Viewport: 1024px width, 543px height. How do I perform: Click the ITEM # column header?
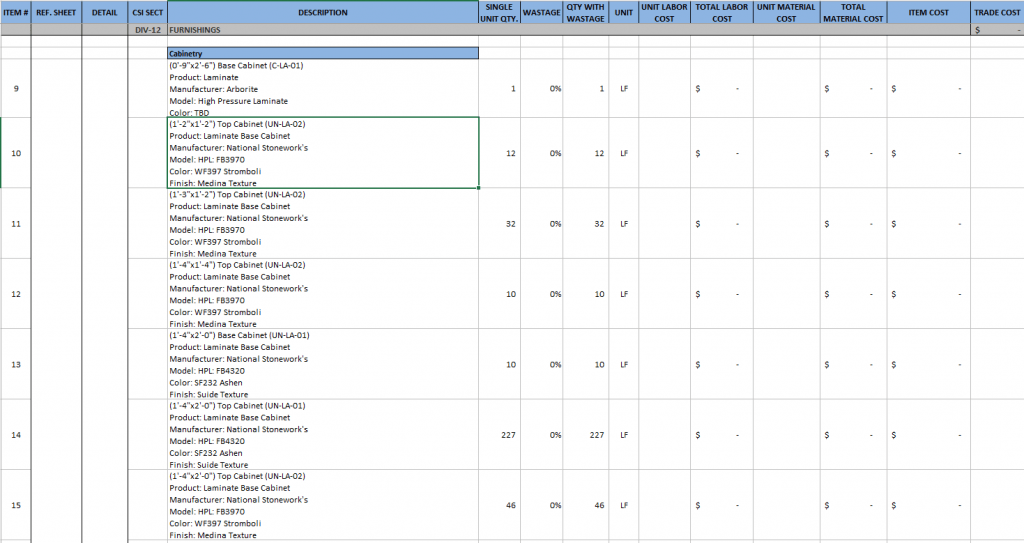click(x=15, y=13)
